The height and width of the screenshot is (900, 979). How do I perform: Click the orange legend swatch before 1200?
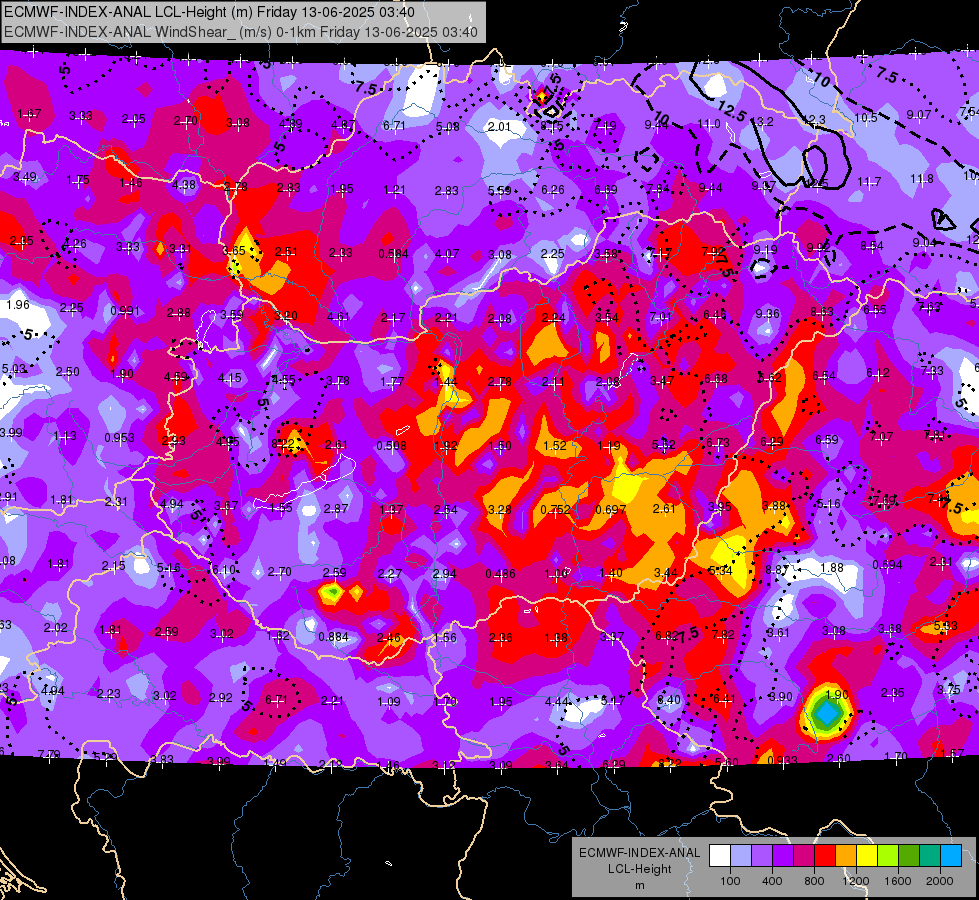(x=846, y=855)
